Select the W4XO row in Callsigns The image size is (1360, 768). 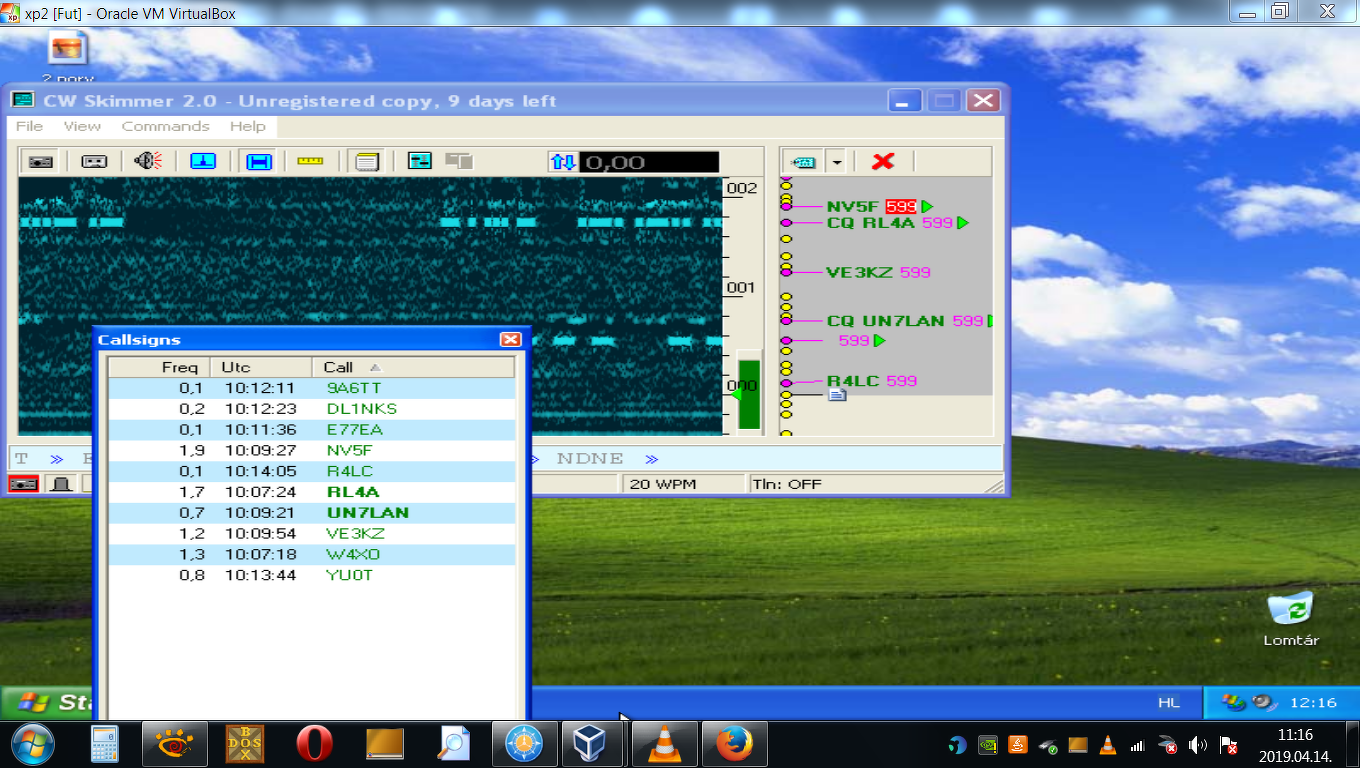point(312,555)
